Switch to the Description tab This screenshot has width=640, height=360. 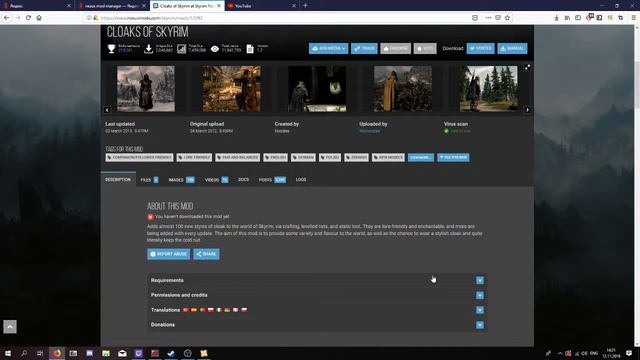118,180
